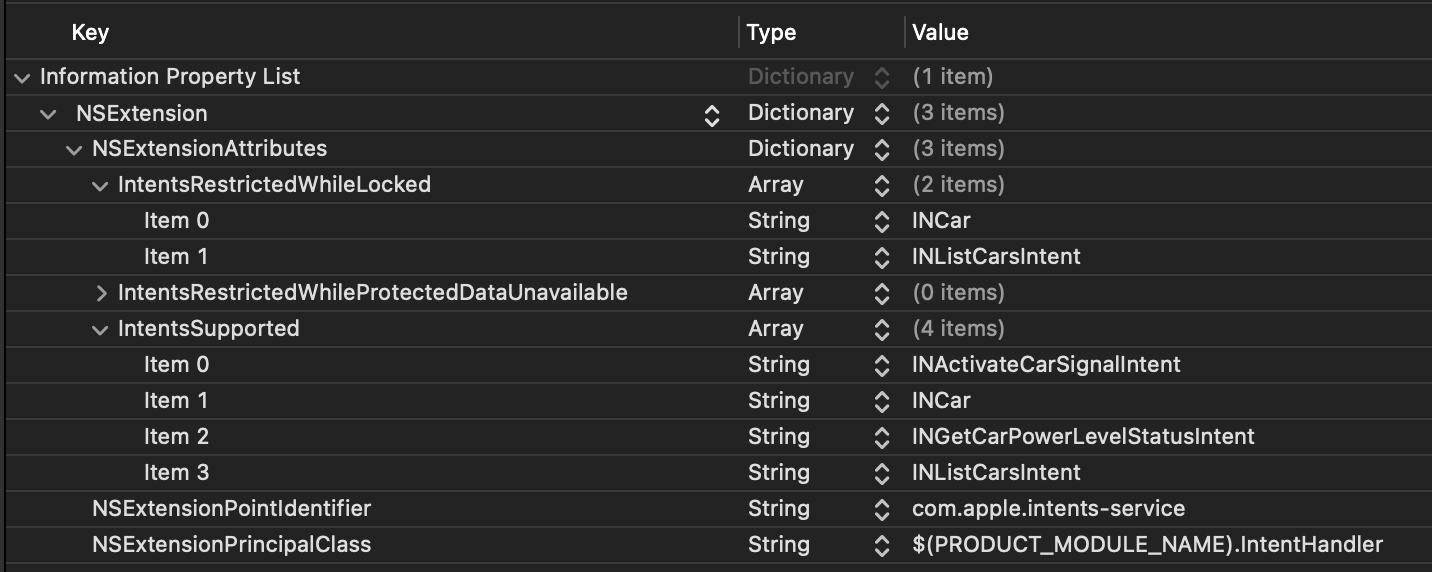Open type popup for NSExtension row
Image resolution: width=1432 pixels, height=572 pixels.
[881, 113]
